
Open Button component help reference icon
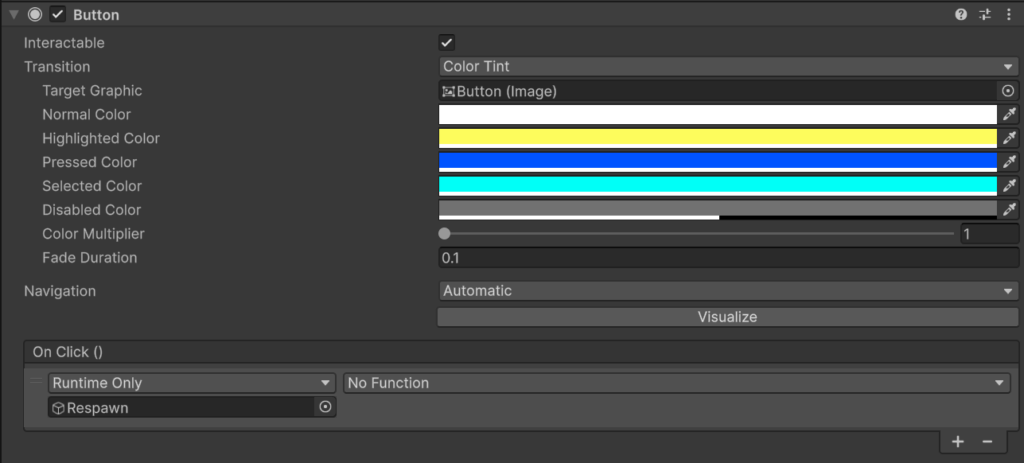[x=961, y=14]
